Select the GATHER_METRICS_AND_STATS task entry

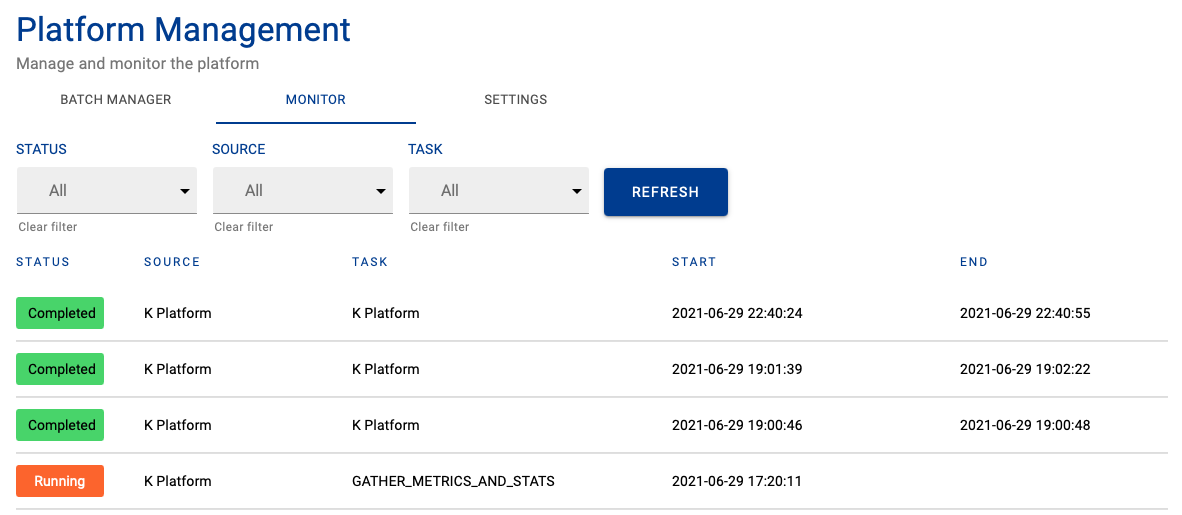click(x=453, y=481)
